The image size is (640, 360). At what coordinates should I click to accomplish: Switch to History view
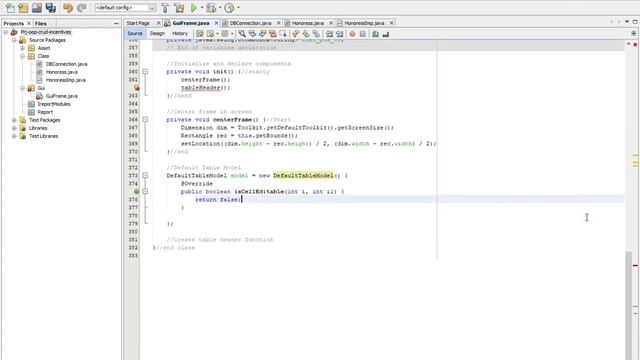(x=180, y=33)
